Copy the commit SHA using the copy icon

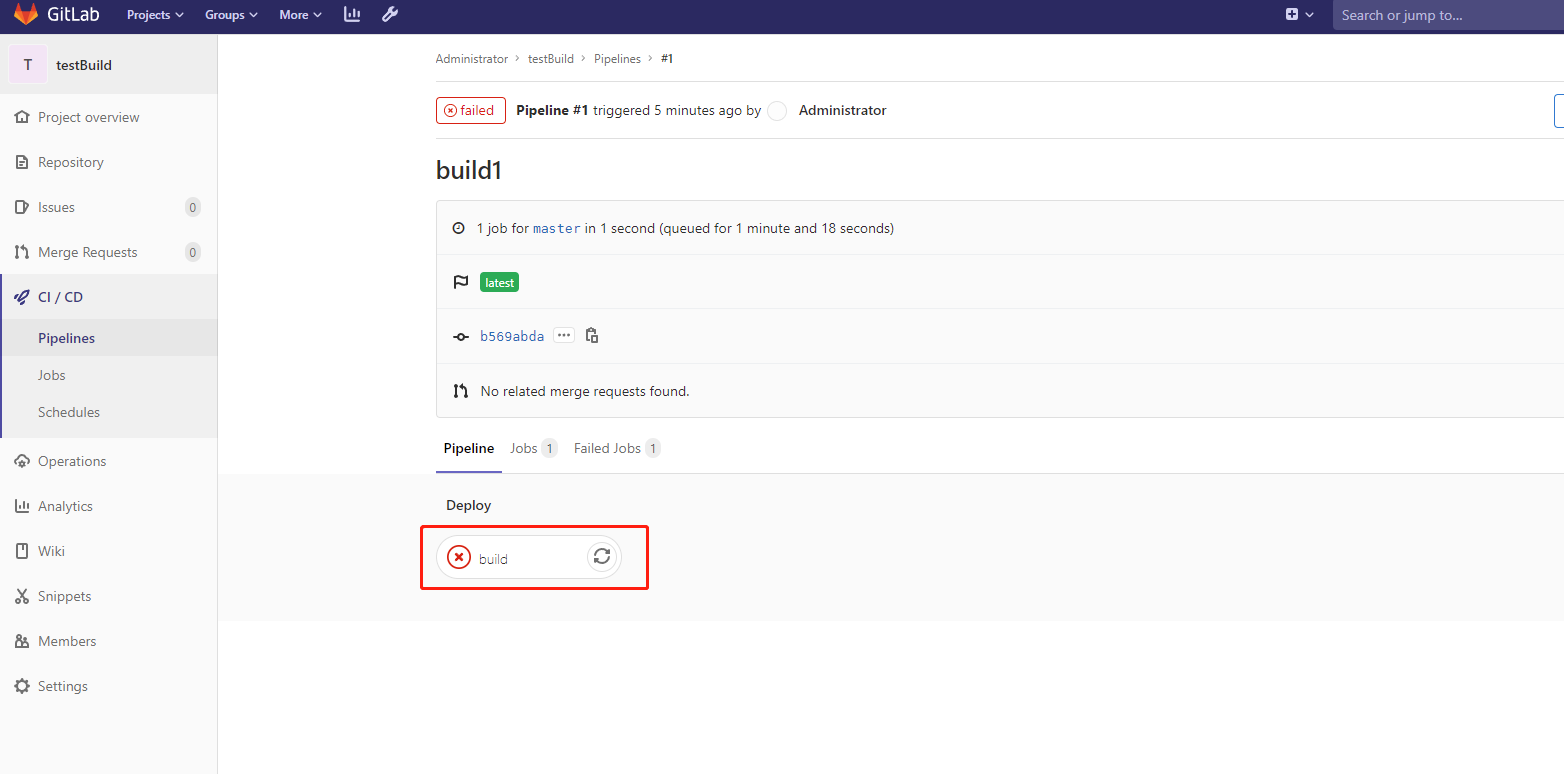click(x=592, y=335)
